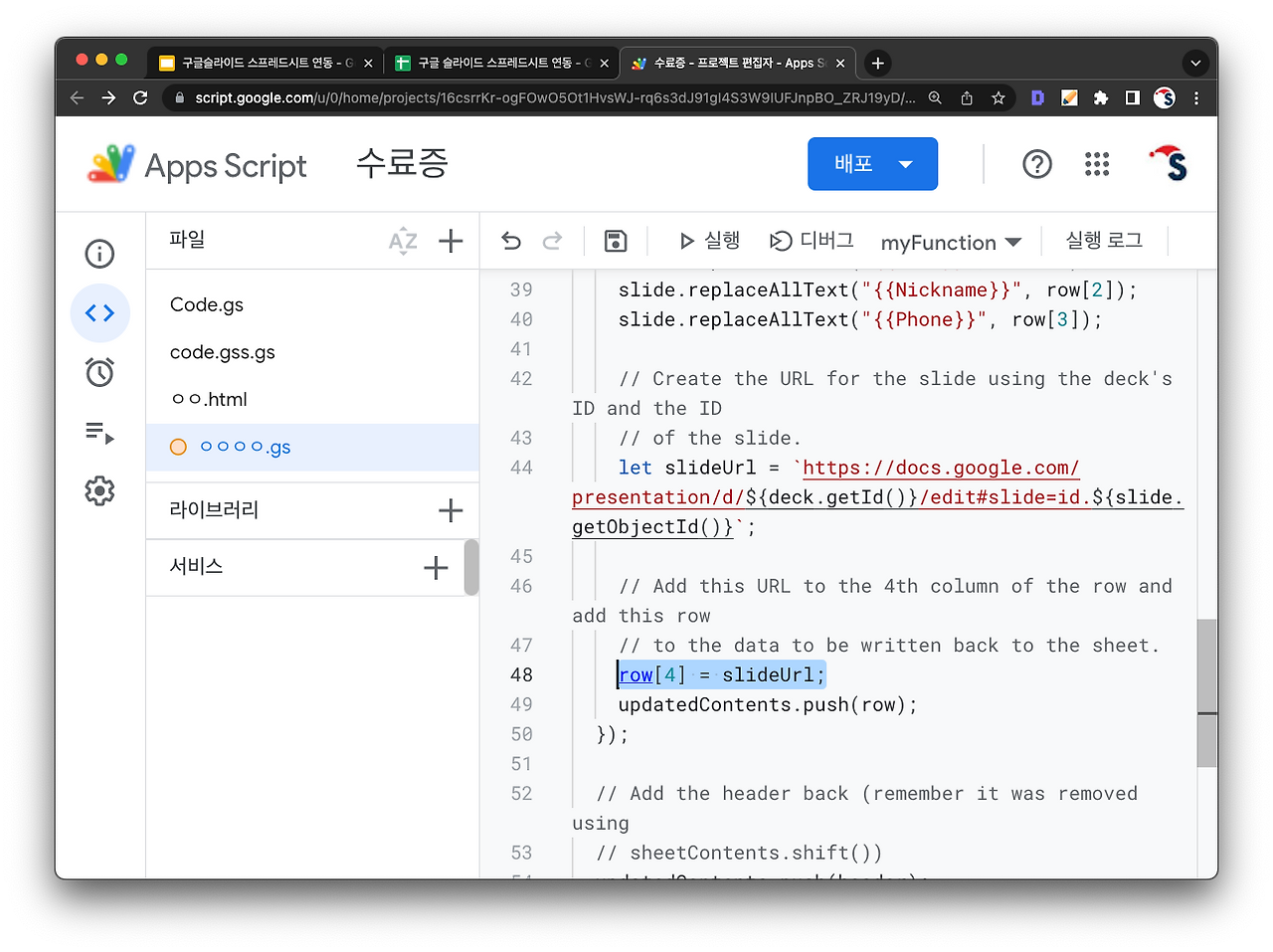
Task: Run the script with 실행 button
Action: pos(709,241)
